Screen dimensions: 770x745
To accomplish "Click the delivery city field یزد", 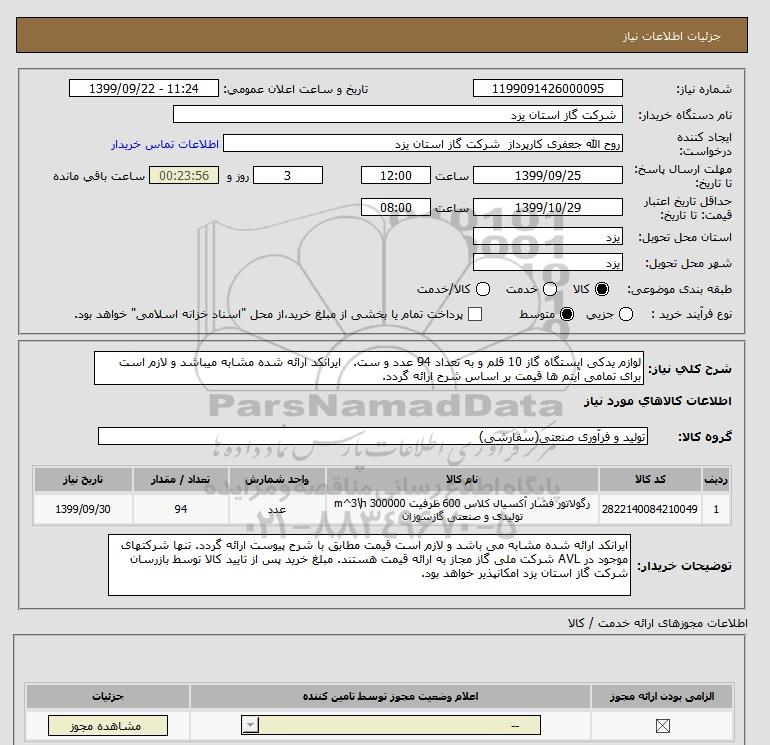I will point(548,262).
